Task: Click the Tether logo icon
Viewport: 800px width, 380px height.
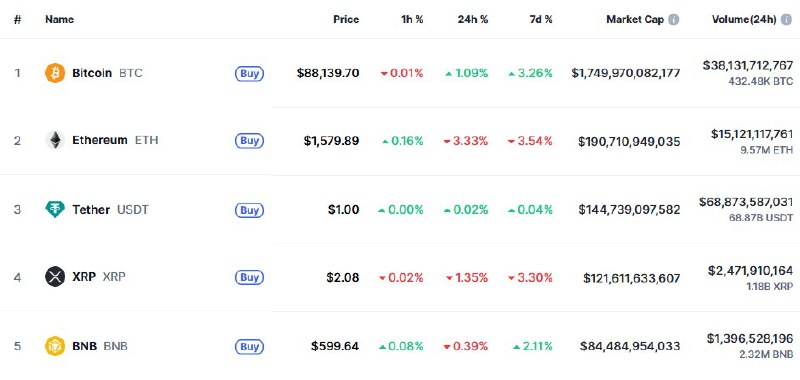Action: (x=55, y=210)
